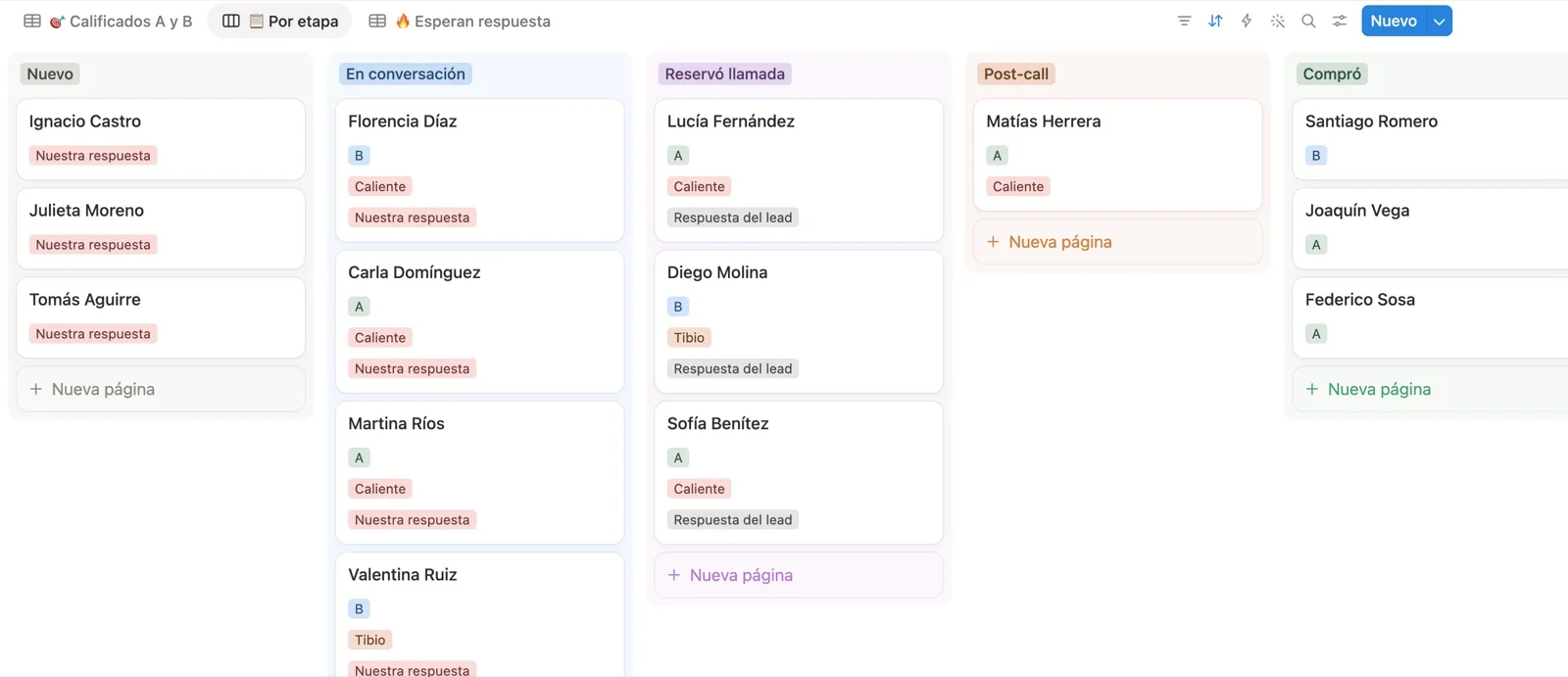1568x677 pixels.
Task: Click the Post-call column header
Action: 1016,73
